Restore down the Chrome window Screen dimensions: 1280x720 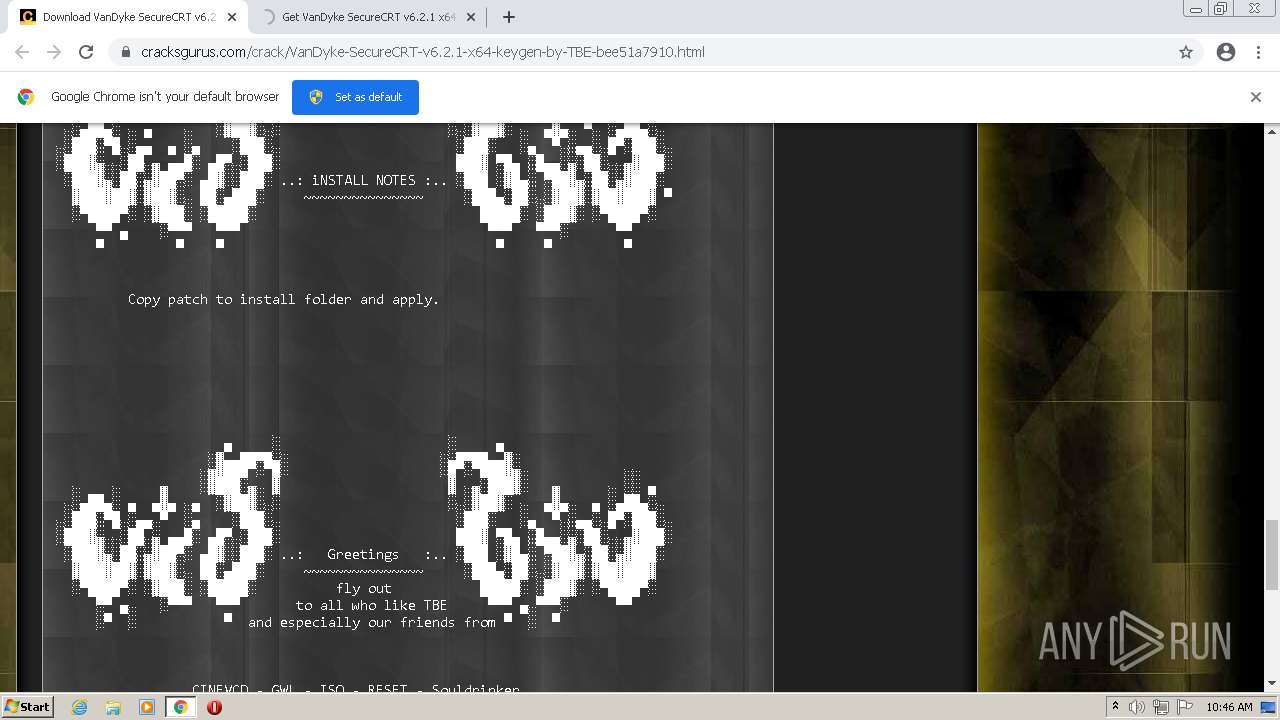point(1221,9)
